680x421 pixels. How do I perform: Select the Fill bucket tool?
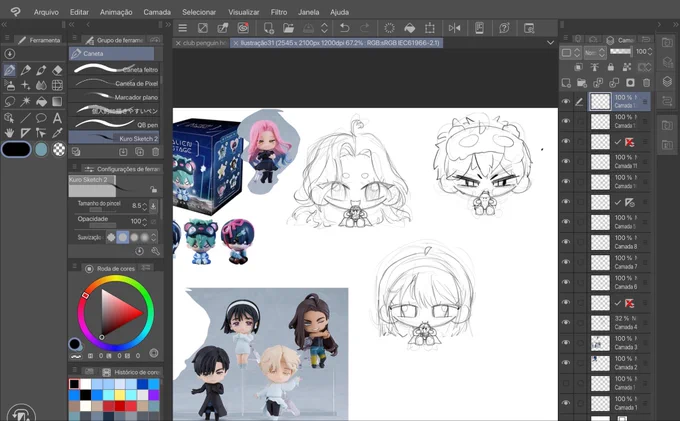(41, 101)
